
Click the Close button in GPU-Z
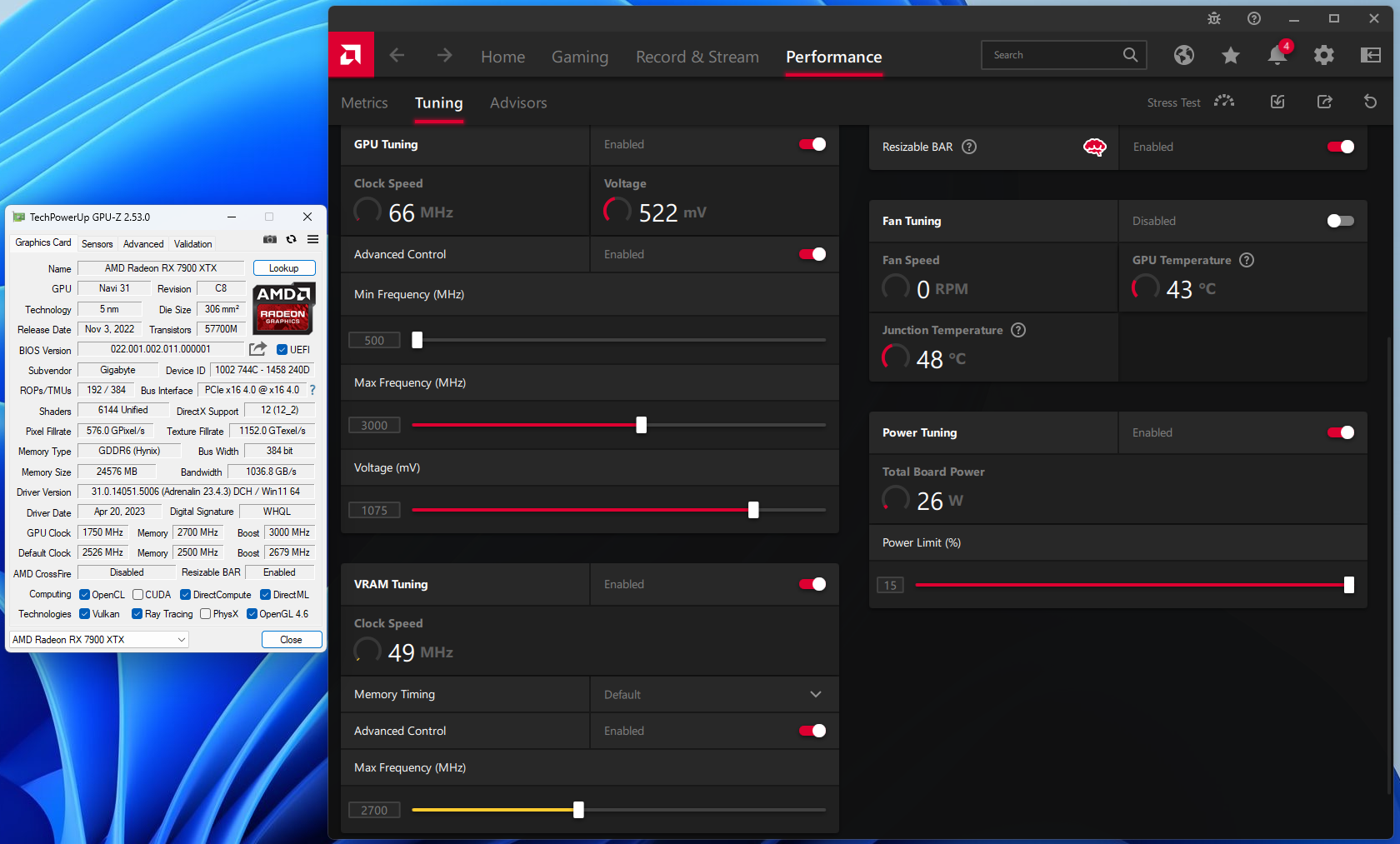pos(291,639)
